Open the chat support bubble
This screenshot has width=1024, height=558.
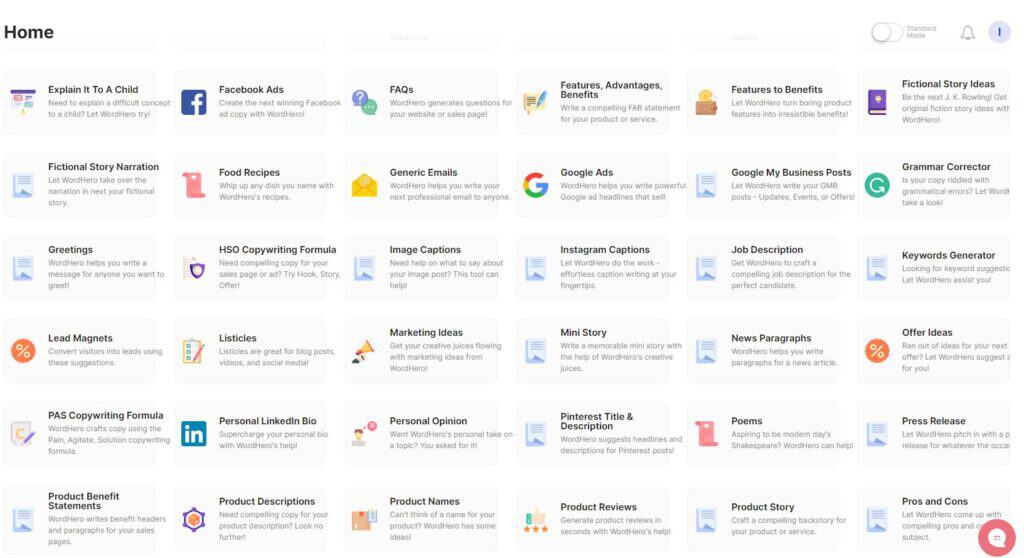tap(997, 538)
